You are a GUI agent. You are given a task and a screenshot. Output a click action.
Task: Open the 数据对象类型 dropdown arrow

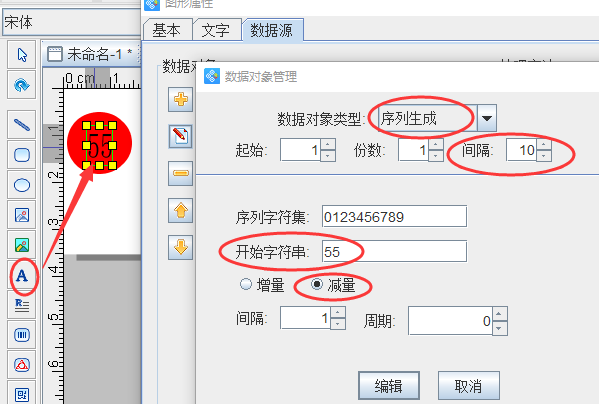click(x=487, y=118)
